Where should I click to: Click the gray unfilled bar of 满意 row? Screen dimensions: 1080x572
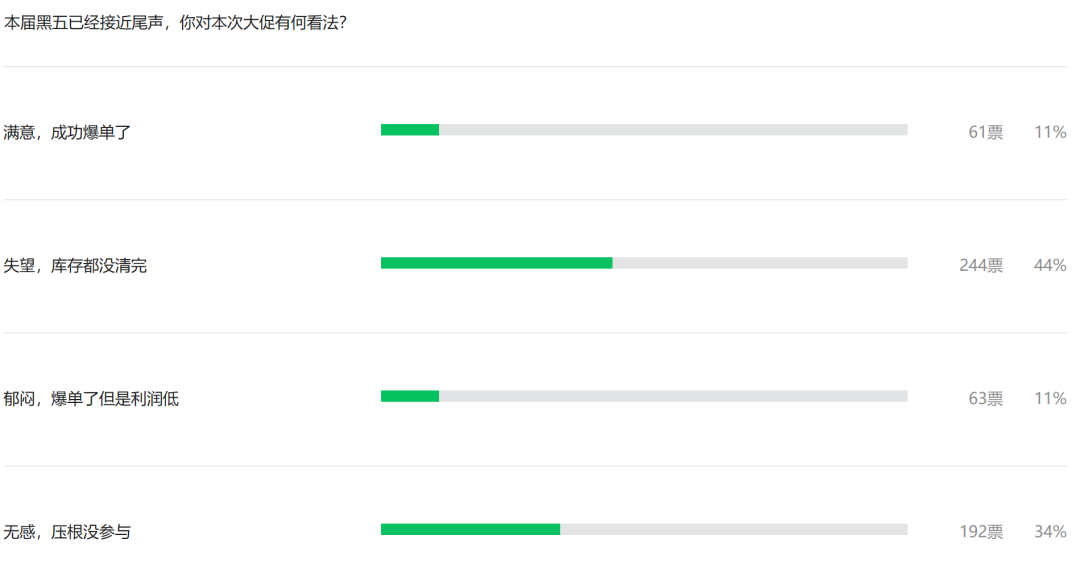point(674,130)
